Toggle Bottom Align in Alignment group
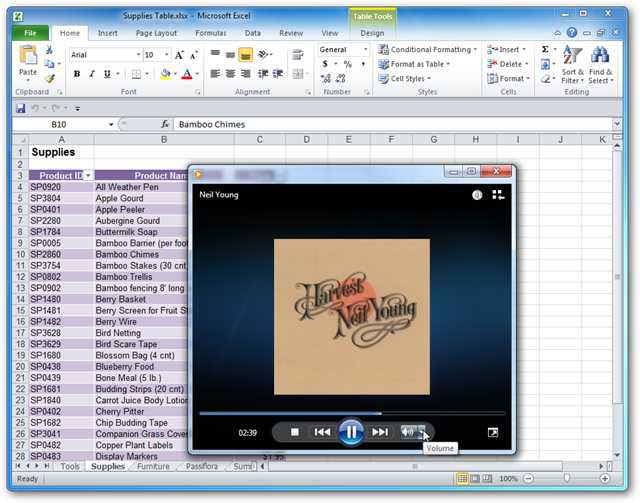The width and height of the screenshot is (640, 503). (x=245, y=54)
